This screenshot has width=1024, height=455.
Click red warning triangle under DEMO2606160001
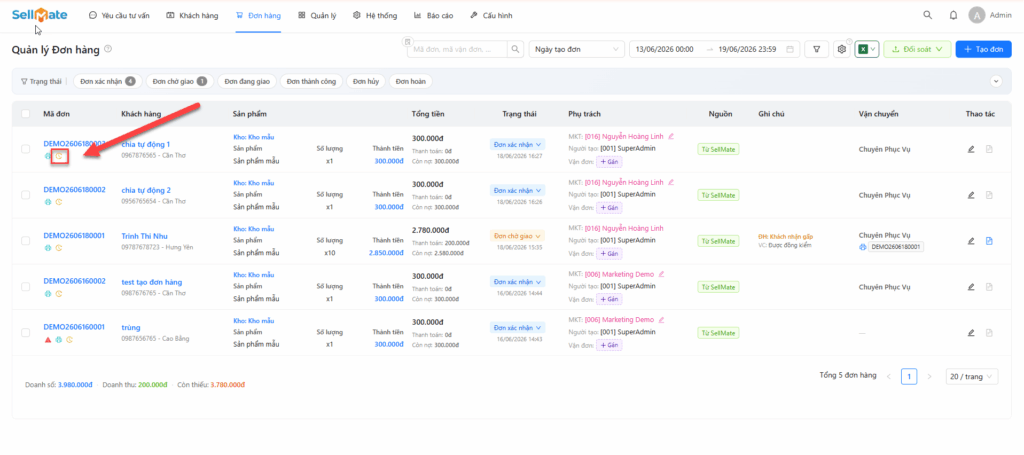pos(48,339)
